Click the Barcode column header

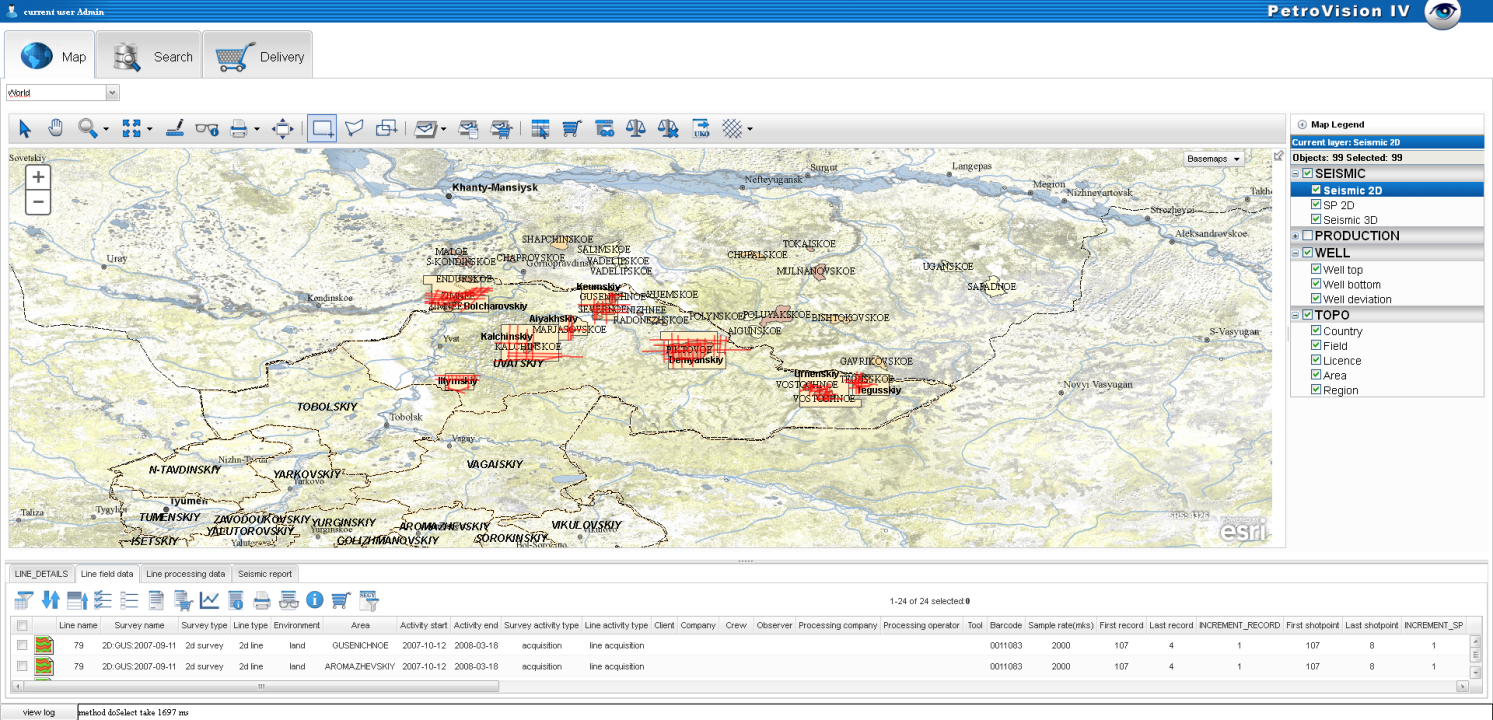1005,625
